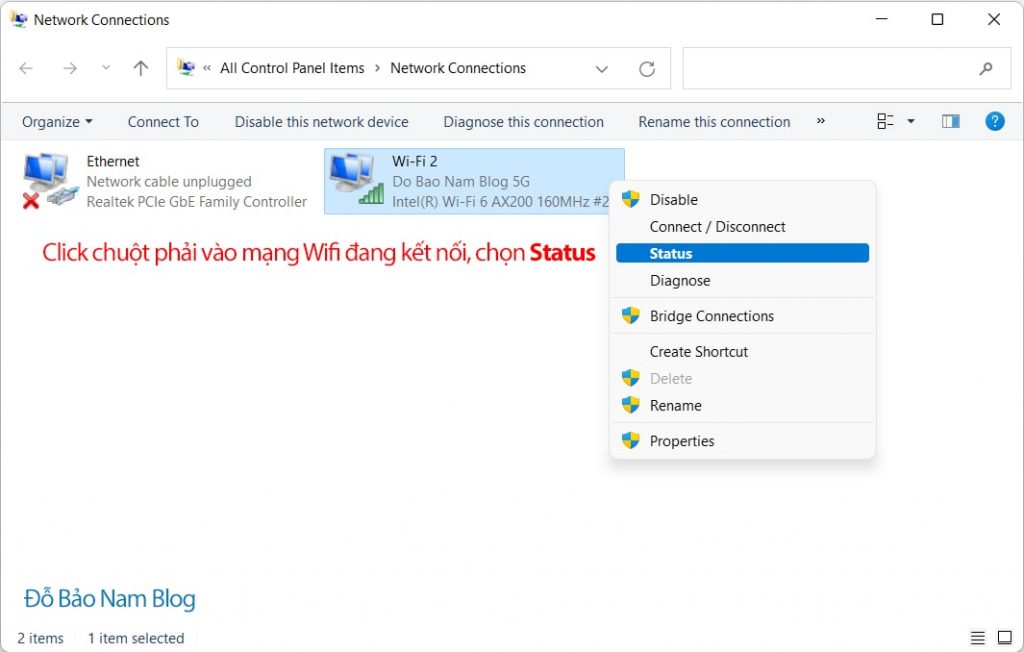The height and width of the screenshot is (652, 1024).
Task: Click 'Do Bao Nam Blog 5G' network name
Action: coord(460,182)
